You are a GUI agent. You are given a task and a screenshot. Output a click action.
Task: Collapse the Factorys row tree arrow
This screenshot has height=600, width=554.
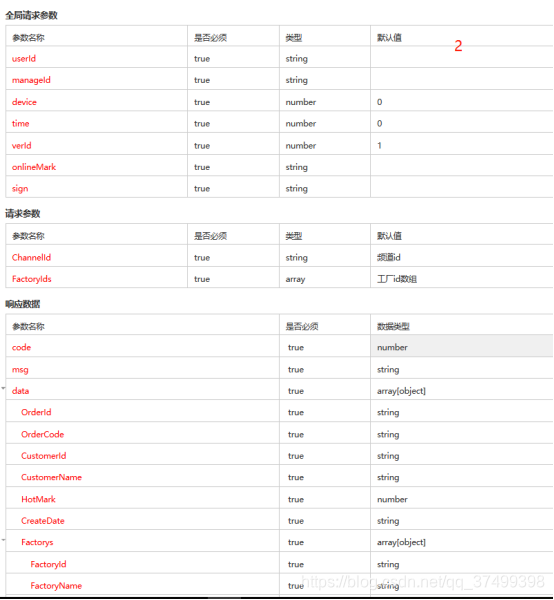click(3, 540)
